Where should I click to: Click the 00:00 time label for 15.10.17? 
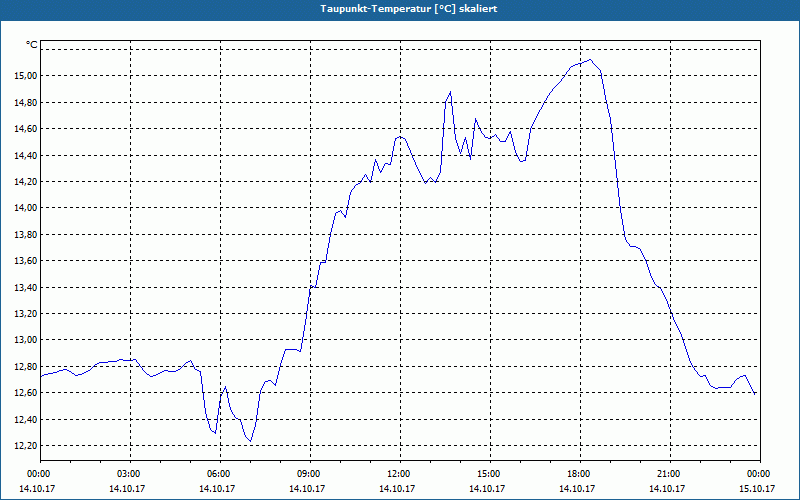coord(760,474)
